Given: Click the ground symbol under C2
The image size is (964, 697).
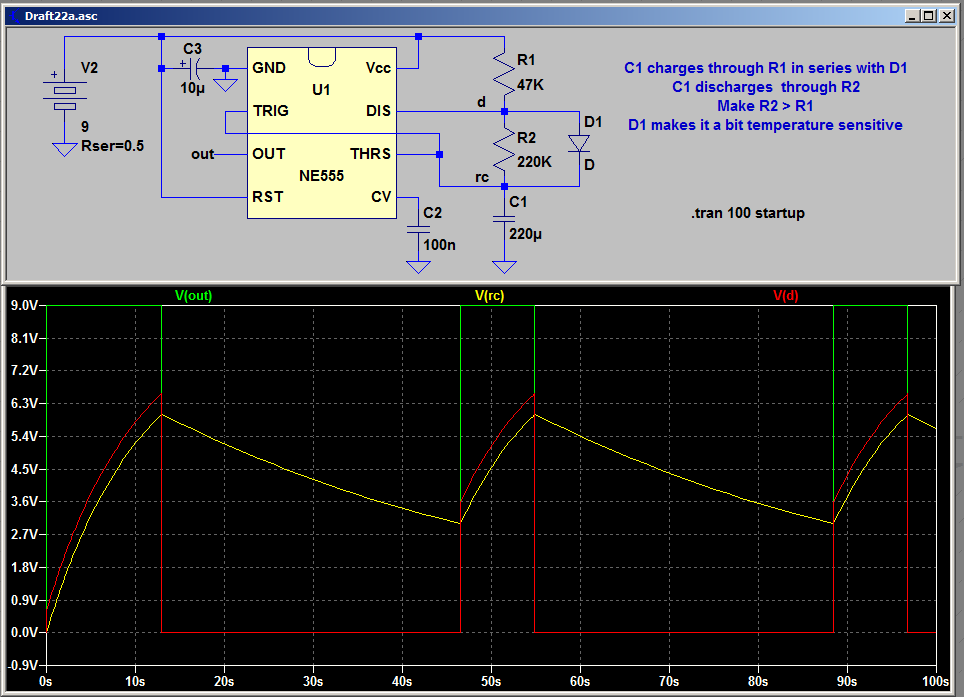Looking at the screenshot, I should pyautogui.click(x=418, y=267).
